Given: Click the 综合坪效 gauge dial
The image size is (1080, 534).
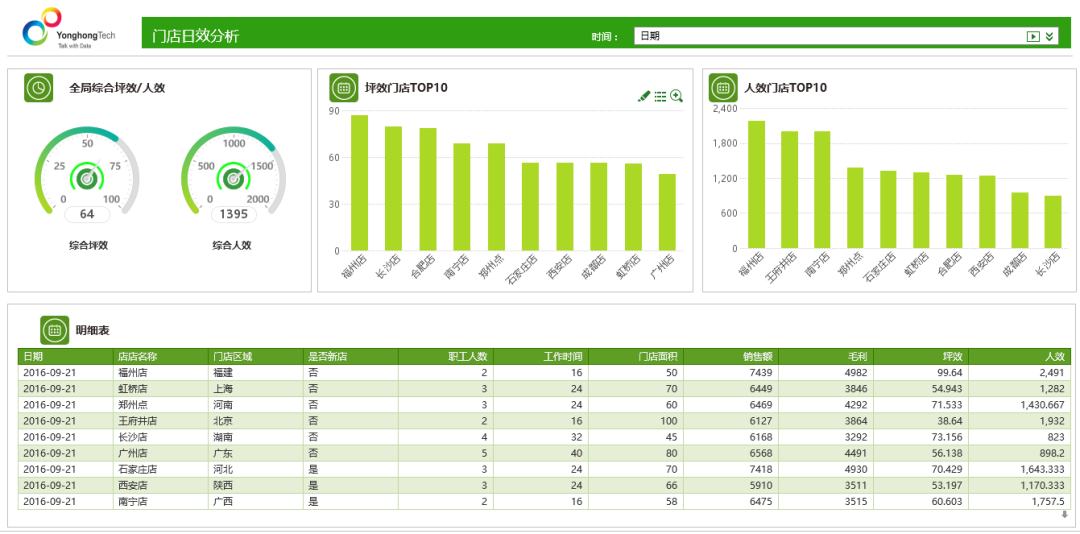Looking at the screenshot, I should (87, 170).
